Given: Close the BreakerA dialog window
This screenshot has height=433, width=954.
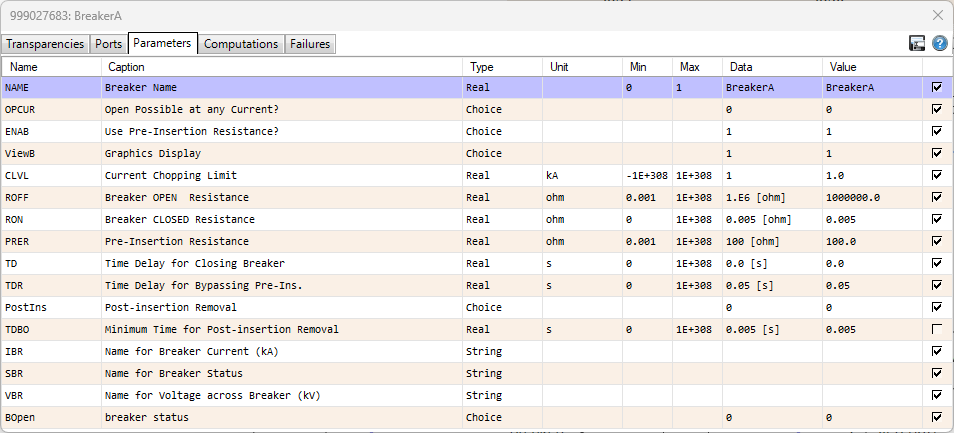Looking at the screenshot, I should [939, 16].
